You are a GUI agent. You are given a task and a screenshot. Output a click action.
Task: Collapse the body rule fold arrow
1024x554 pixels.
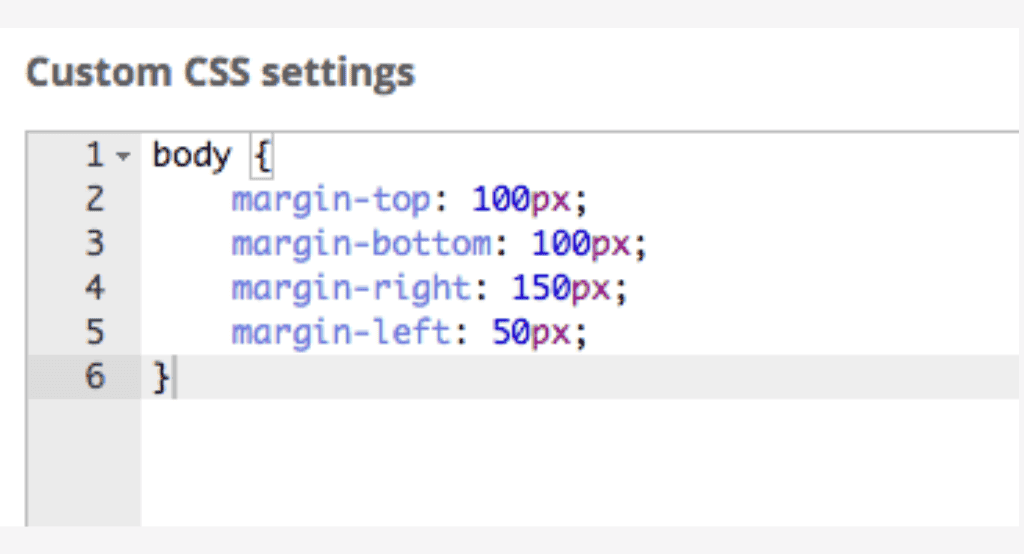[x=123, y=156]
